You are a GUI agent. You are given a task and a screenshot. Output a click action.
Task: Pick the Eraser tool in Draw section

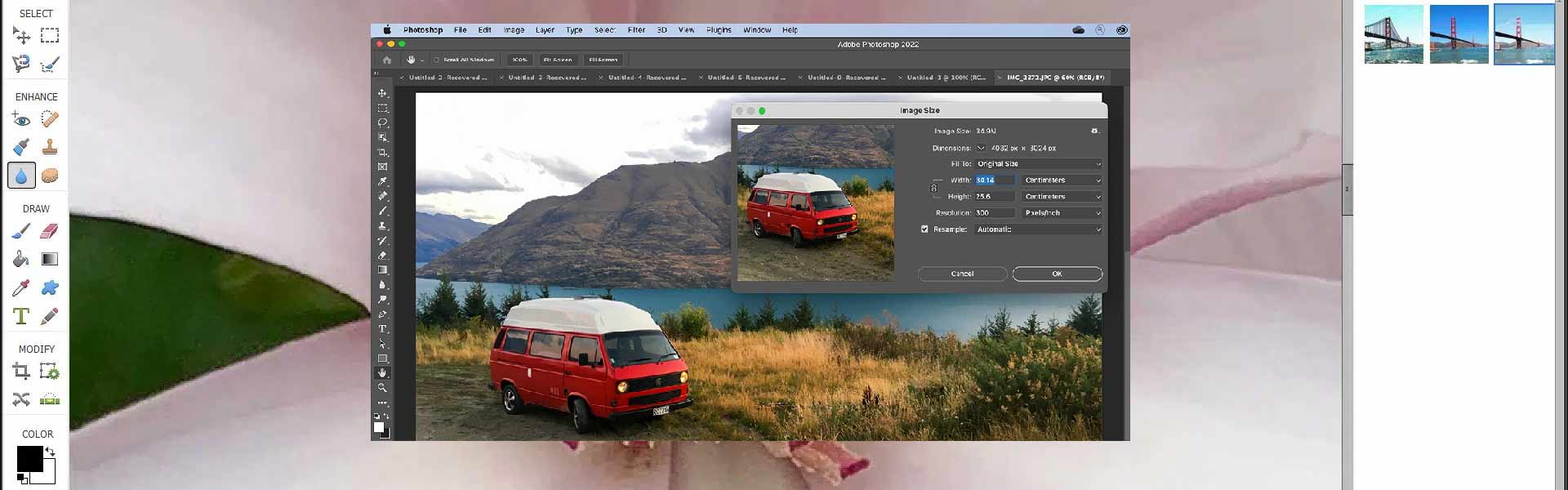[50, 232]
